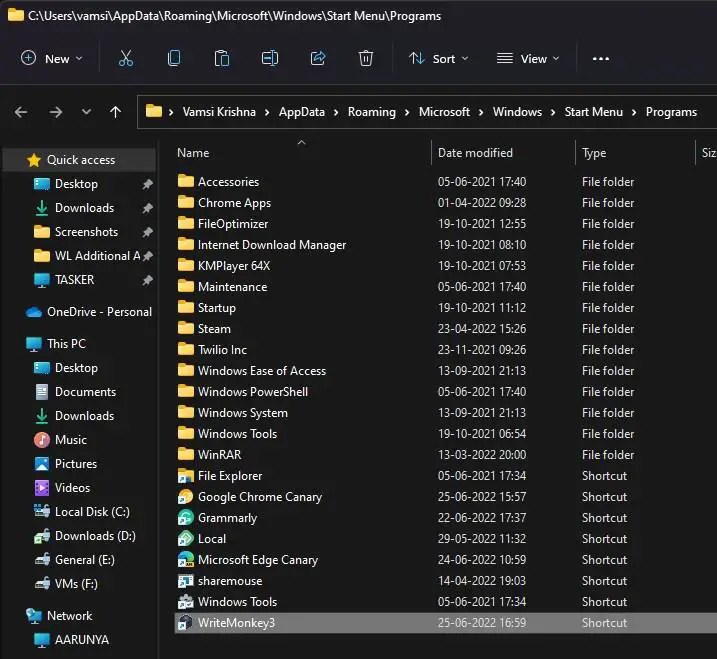Open Pictures under This PC

(75, 464)
